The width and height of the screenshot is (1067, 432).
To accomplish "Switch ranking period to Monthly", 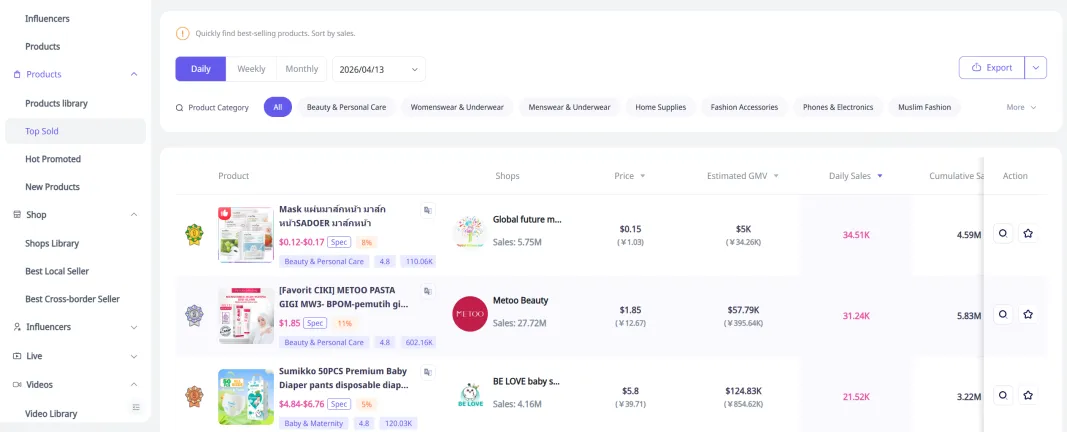I will click(301, 69).
